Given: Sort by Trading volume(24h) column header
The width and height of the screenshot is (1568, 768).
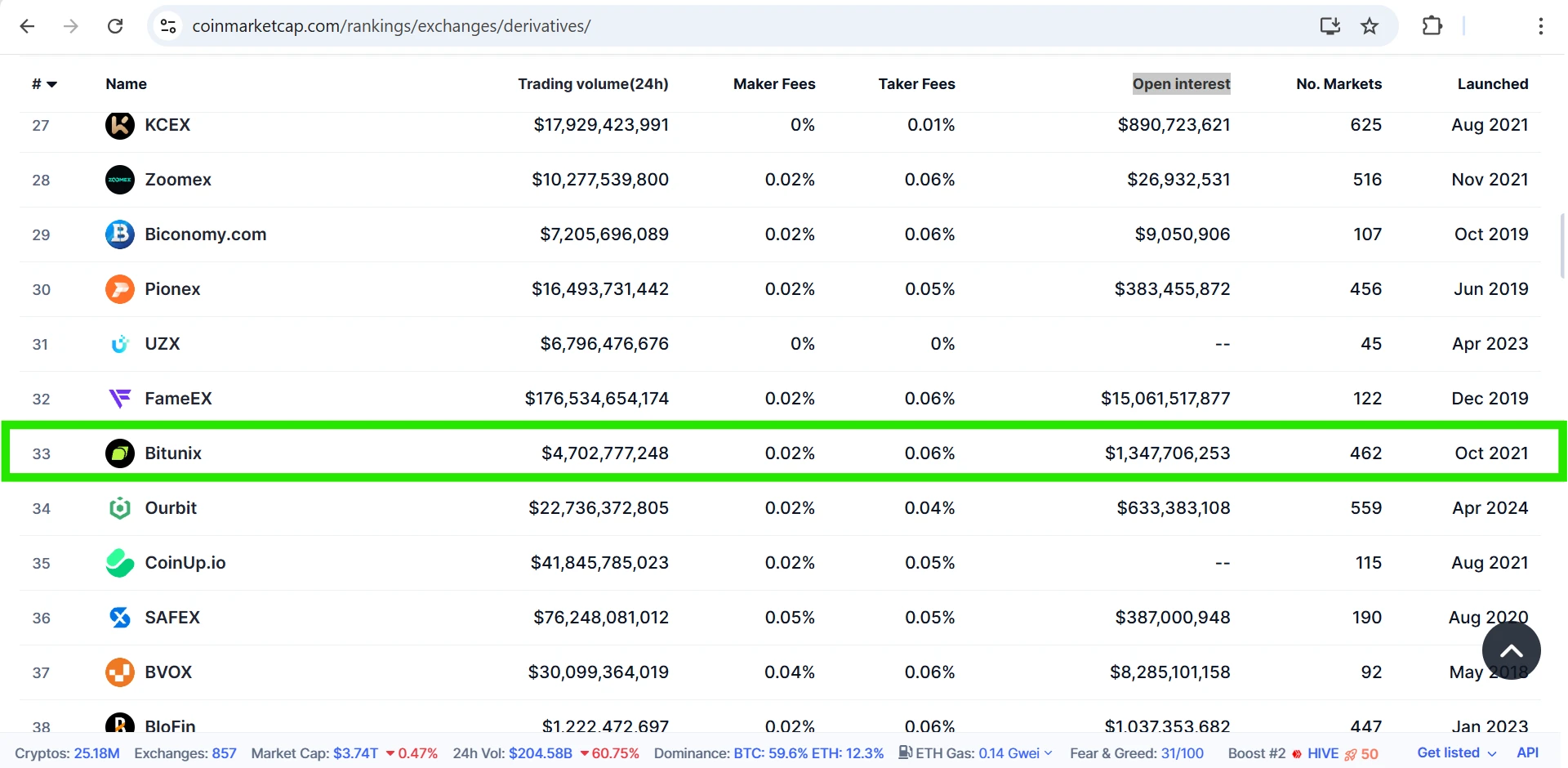Looking at the screenshot, I should [593, 84].
